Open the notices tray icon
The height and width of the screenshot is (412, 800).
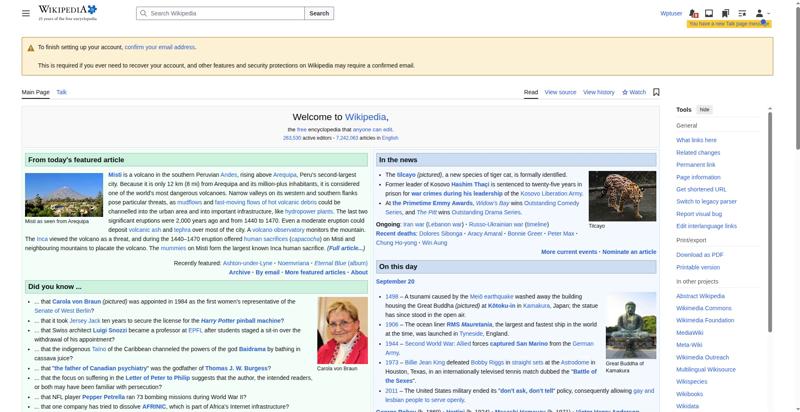point(709,13)
